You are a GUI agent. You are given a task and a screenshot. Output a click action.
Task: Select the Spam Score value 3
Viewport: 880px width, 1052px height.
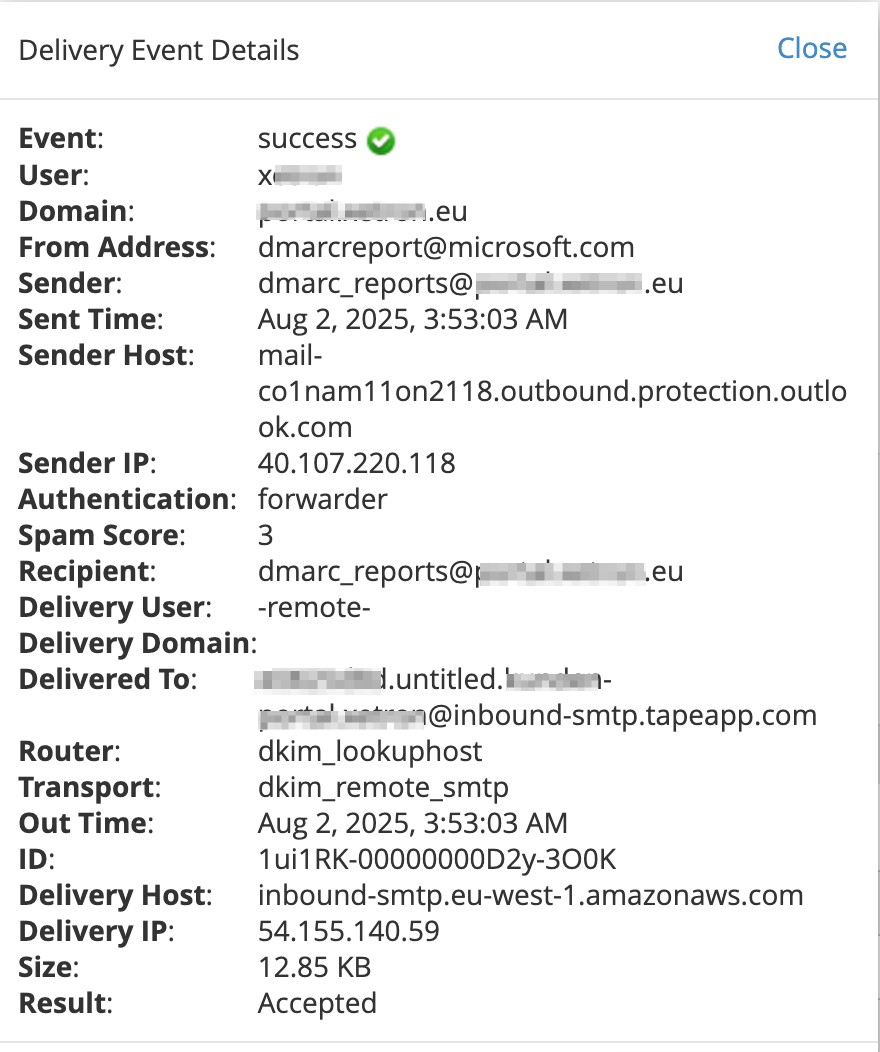(x=266, y=535)
